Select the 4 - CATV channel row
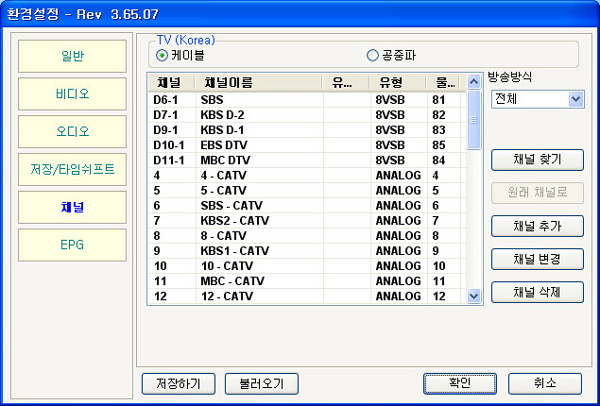The image size is (600, 406). click(307, 175)
